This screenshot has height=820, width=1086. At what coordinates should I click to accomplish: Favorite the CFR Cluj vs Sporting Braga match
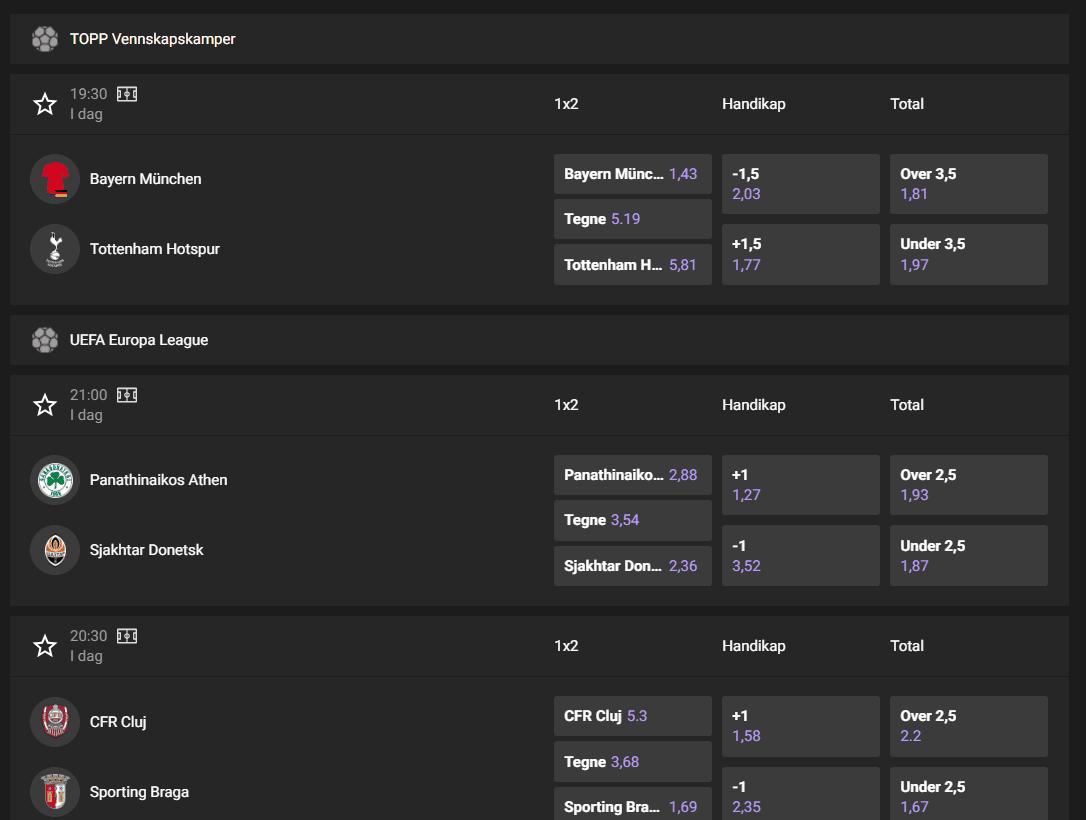pyautogui.click(x=44, y=645)
